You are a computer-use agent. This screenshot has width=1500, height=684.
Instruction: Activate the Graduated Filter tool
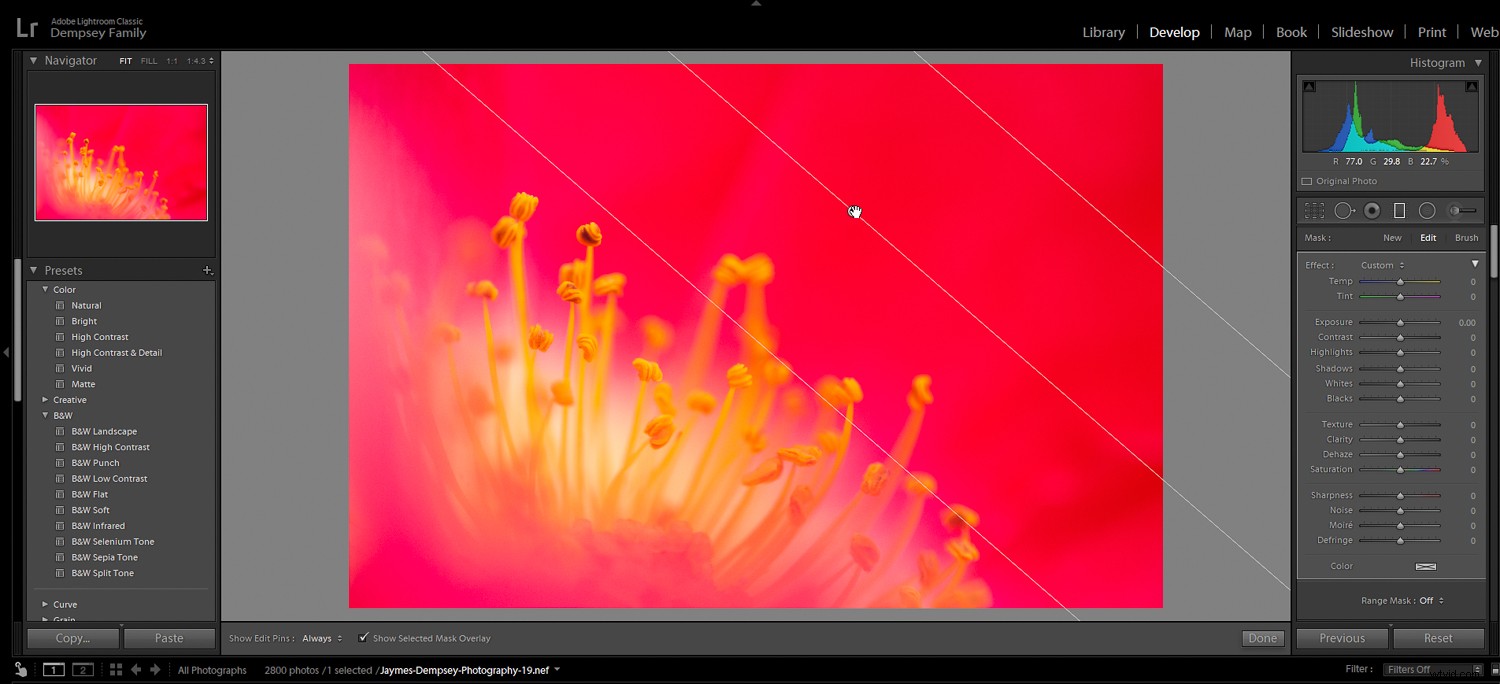[x=1399, y=210]
